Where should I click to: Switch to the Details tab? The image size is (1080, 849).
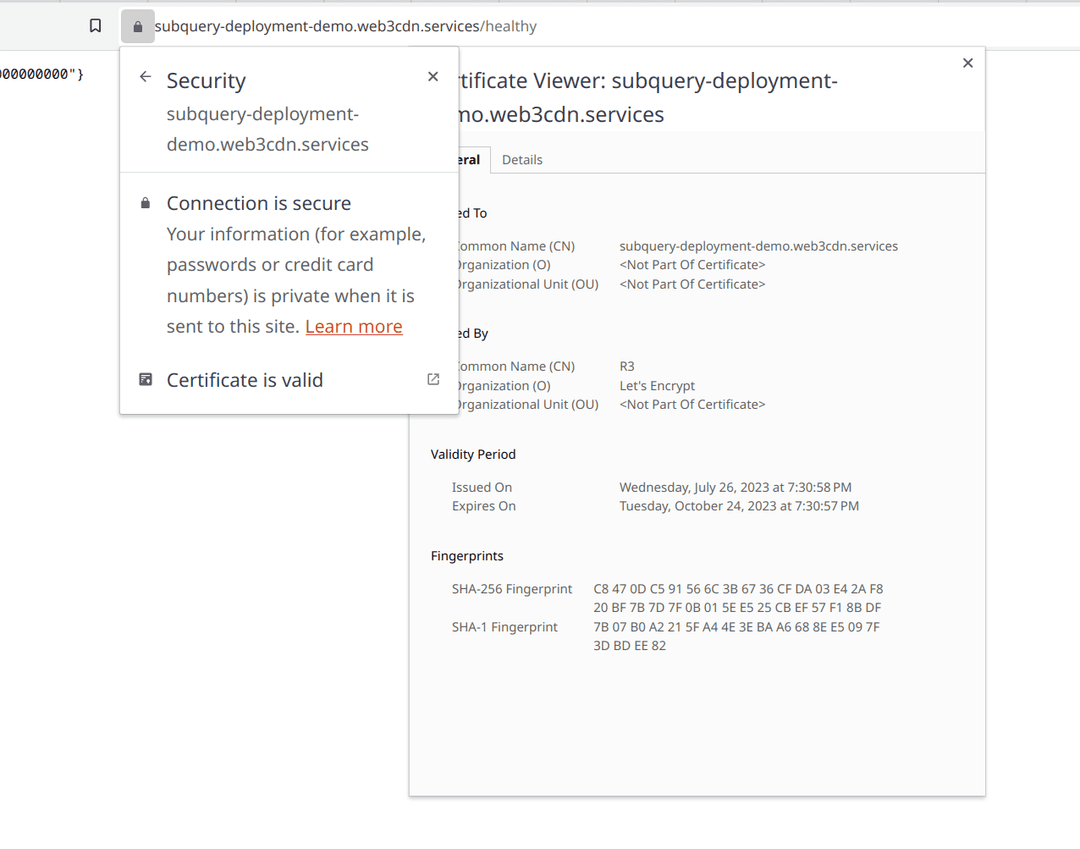point(522,159)
